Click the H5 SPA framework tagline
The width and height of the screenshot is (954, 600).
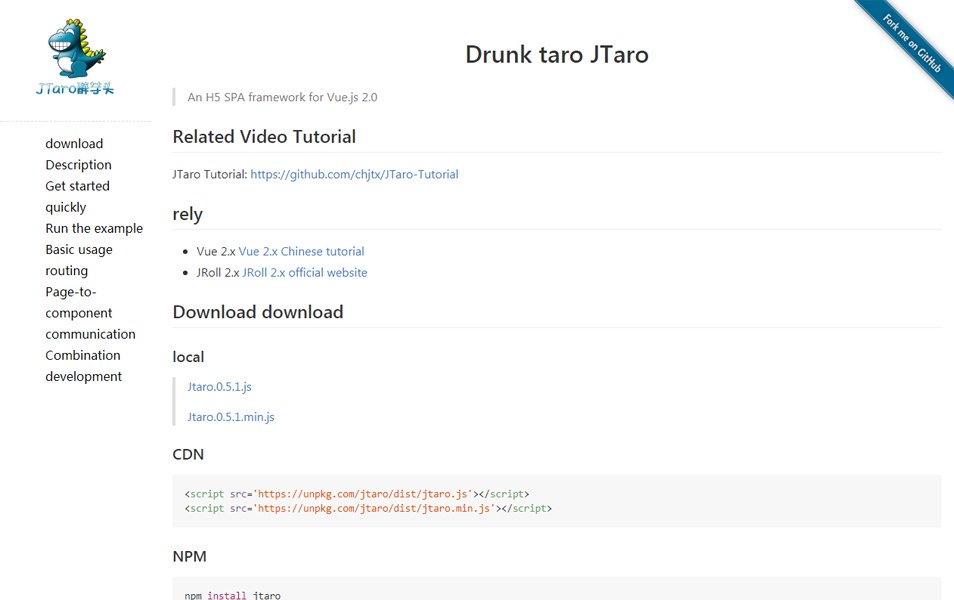[x=282, y=97]
